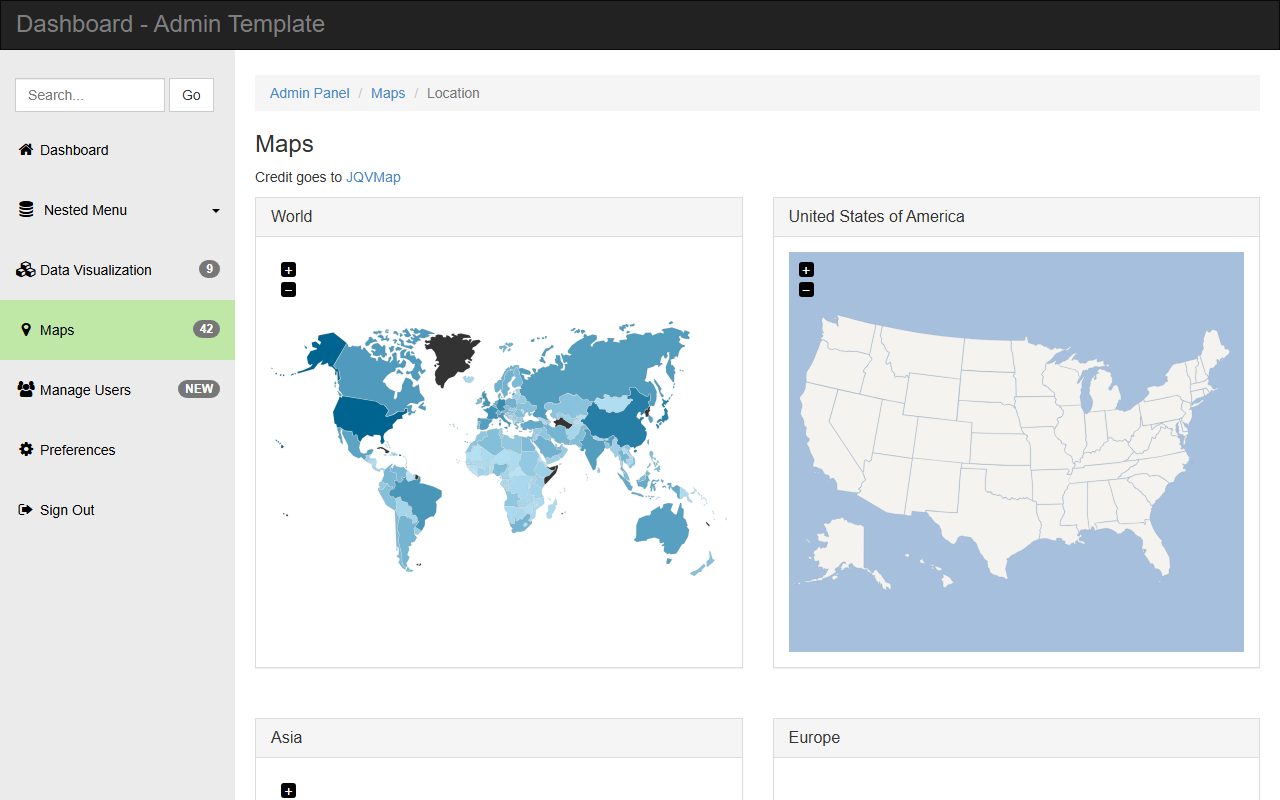
Task: Click the Dashboard home icon
Action: pyautogui.click(x=26, y=150)
